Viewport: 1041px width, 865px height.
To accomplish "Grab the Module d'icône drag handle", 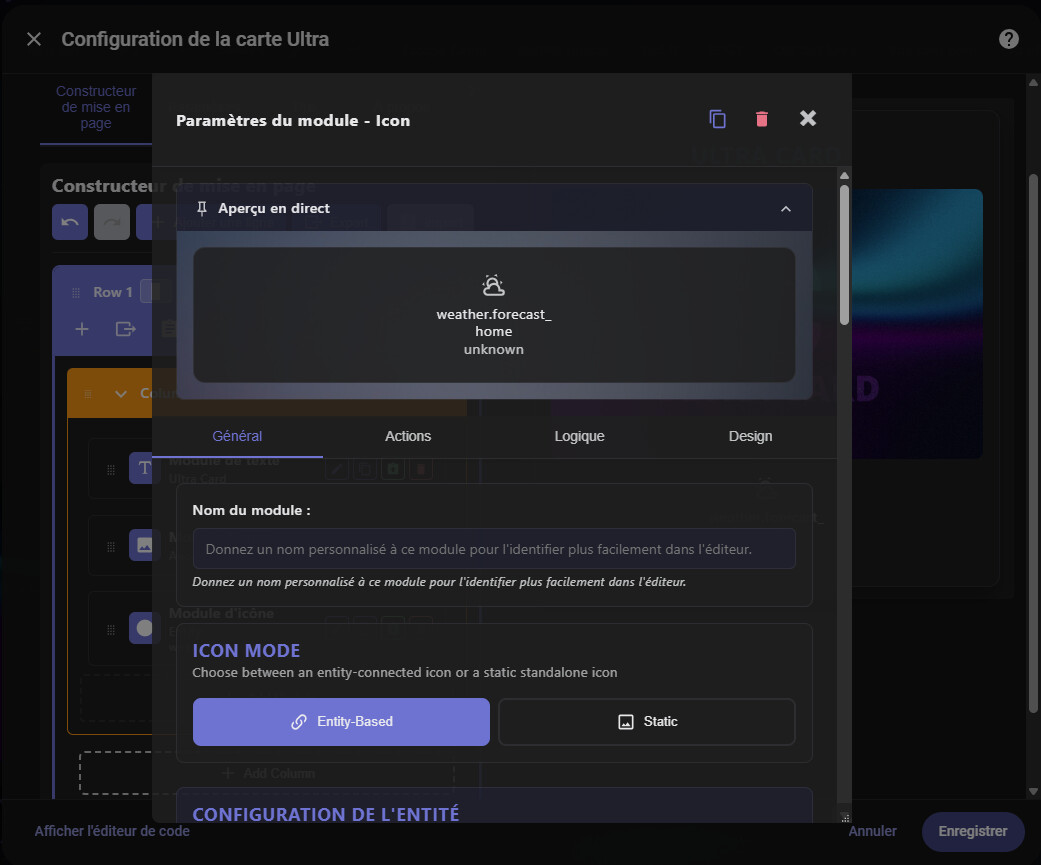I will tap(111, 629).
